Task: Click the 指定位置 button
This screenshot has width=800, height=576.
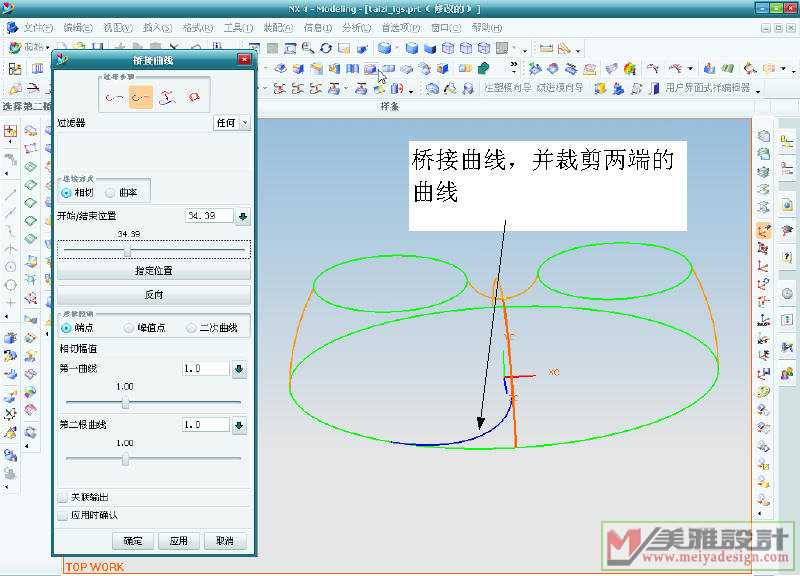Action: pyautogui.click(x=154, y=271)
